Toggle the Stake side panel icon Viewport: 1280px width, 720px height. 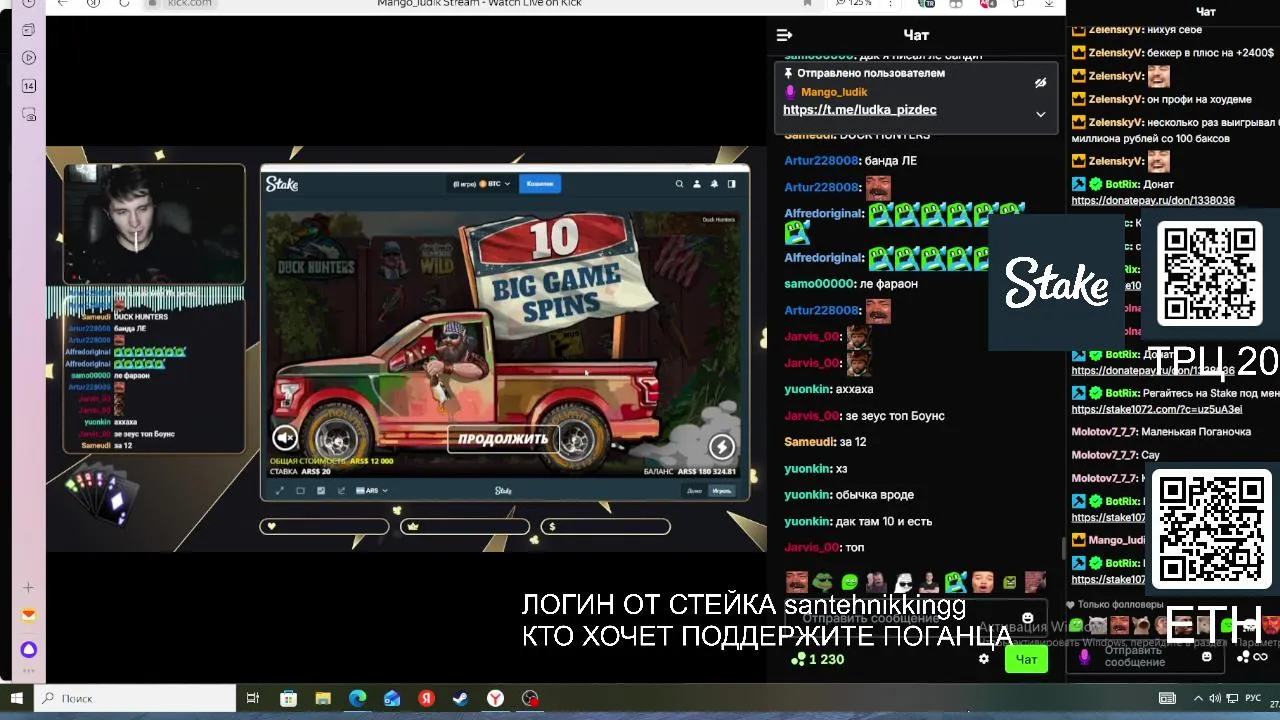pos(731,184)
